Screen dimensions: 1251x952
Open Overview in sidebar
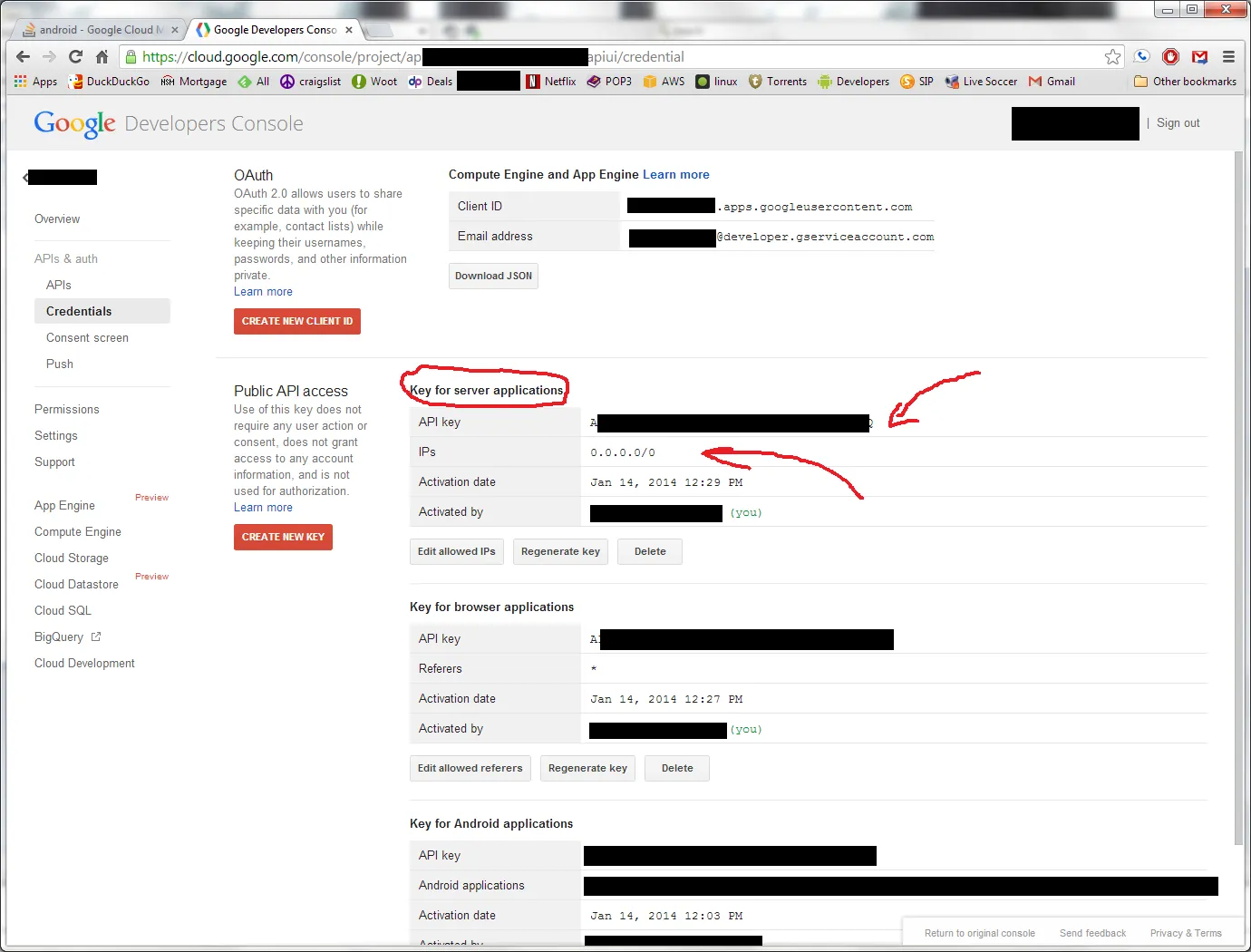(57, 219)
